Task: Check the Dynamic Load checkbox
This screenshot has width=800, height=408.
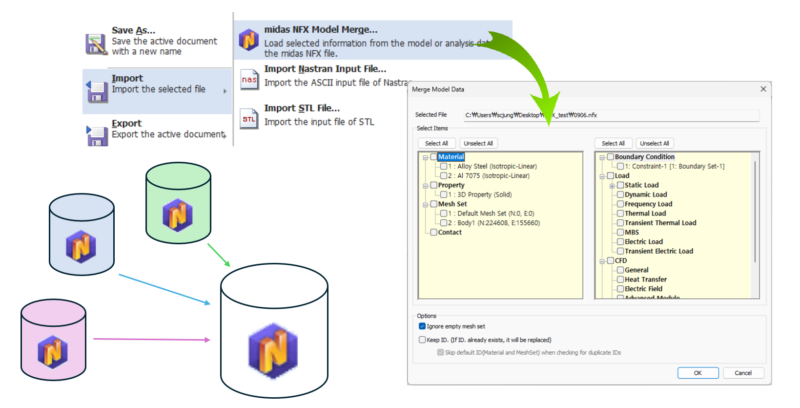Action: [x=620, y=195]
